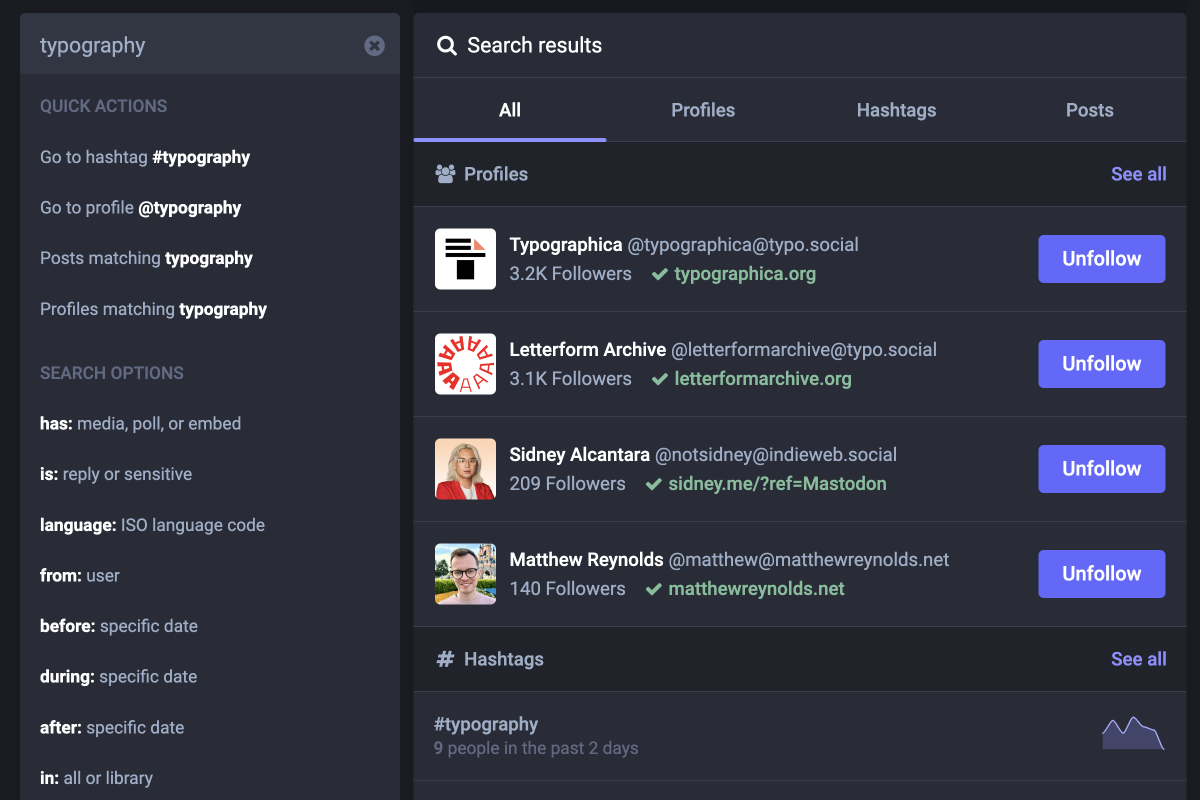Click the Matthew Reynolds display name
Viewport: 1200px width, 800px height.
(586, 560)
